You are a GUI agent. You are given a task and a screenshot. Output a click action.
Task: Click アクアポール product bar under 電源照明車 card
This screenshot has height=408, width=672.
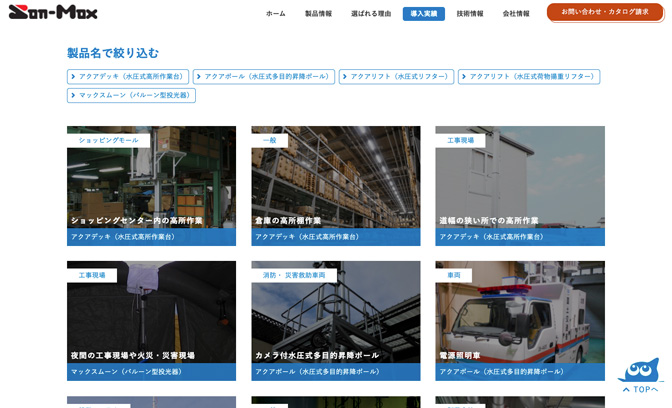pyautogui.click(x=520, y=372)
